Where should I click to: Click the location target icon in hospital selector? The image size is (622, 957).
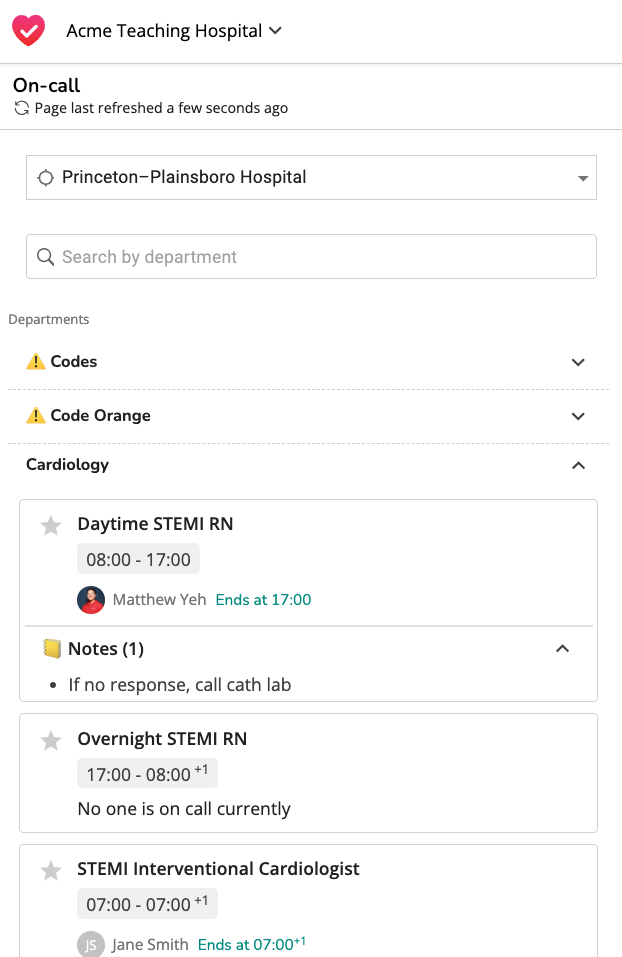[46, 178]
